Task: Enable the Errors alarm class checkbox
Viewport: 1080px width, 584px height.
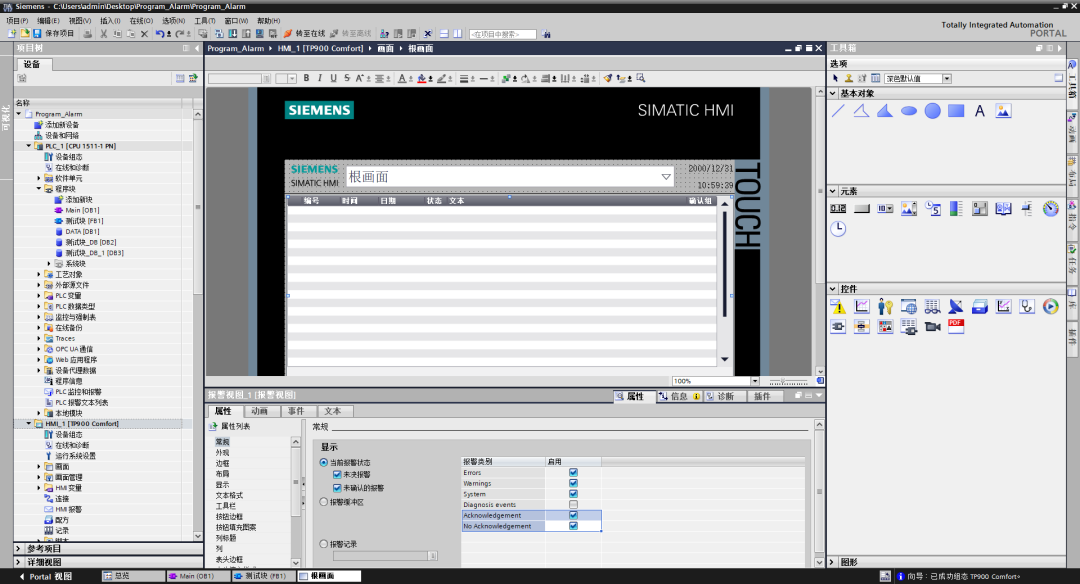Action: [573, 472]
